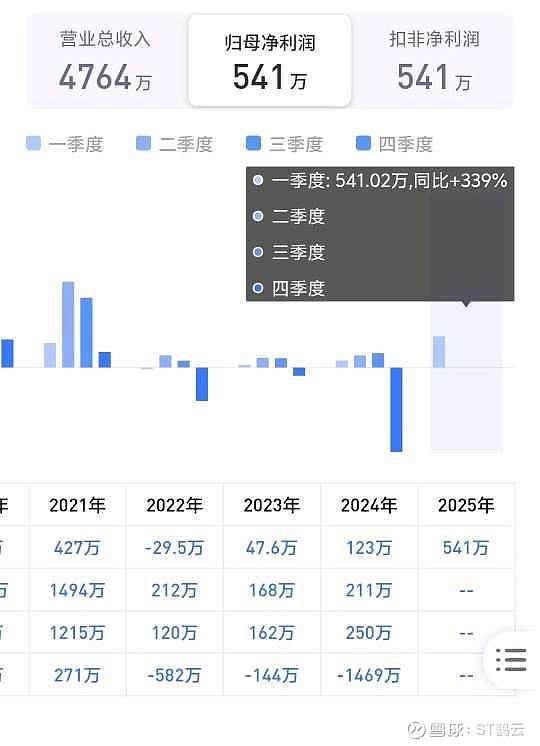
Task: Open the floating list menu icon
Action: (x=511, y=659)
